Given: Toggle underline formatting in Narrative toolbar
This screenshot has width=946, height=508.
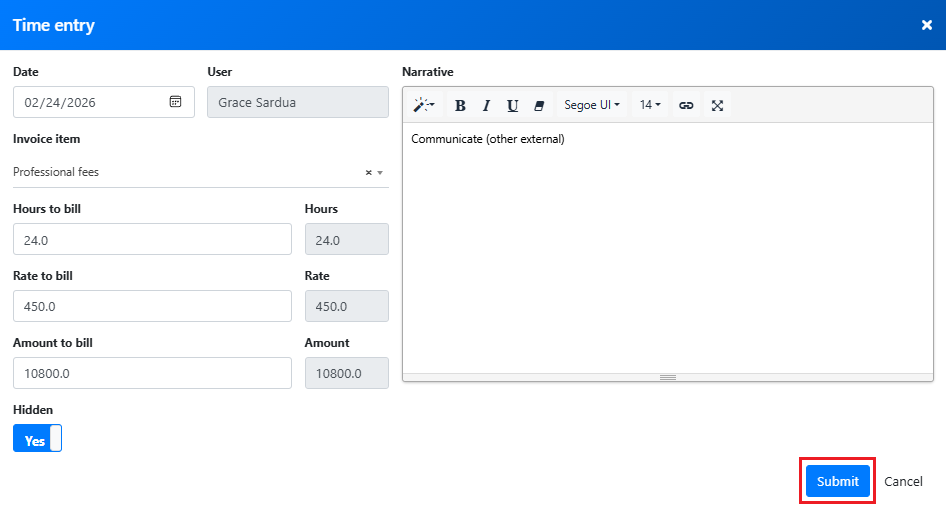Looking at the screenshot, I should coord(512,105).
